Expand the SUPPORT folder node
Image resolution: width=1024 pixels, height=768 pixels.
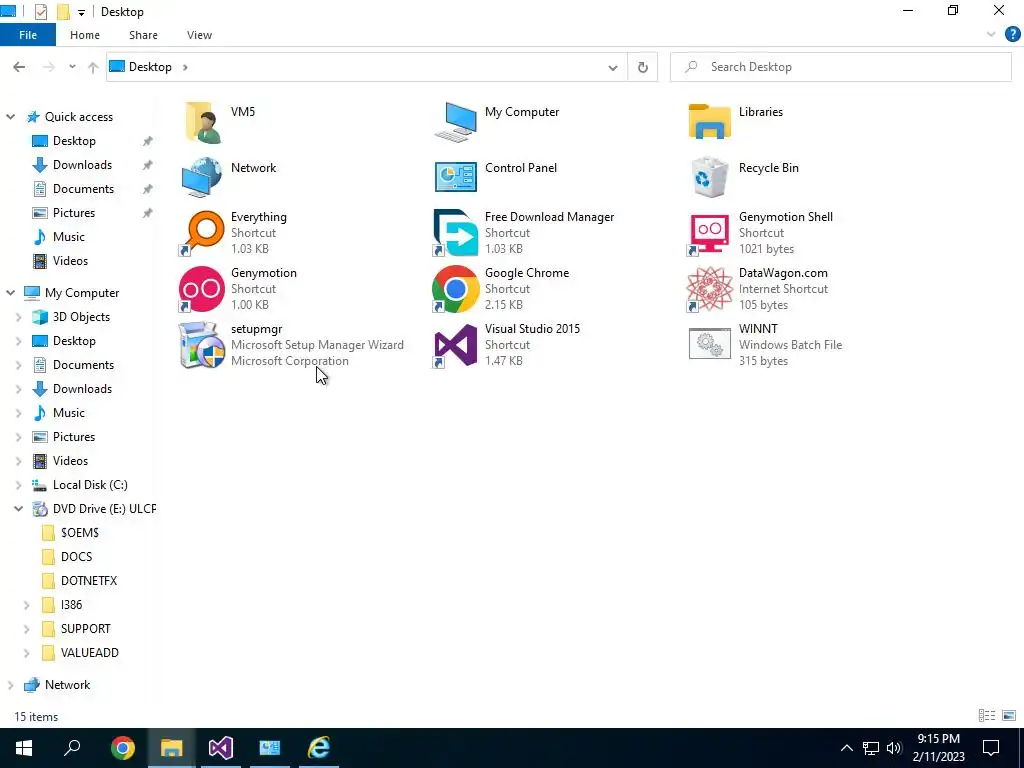27,629
